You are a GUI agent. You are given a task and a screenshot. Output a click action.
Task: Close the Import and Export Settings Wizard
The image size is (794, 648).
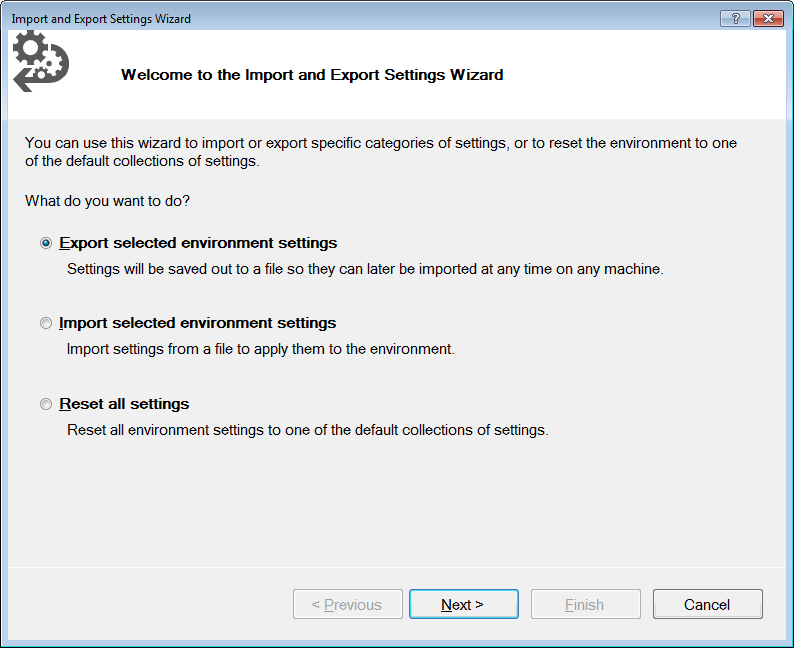pyautogui.click(x=767, y=19)
